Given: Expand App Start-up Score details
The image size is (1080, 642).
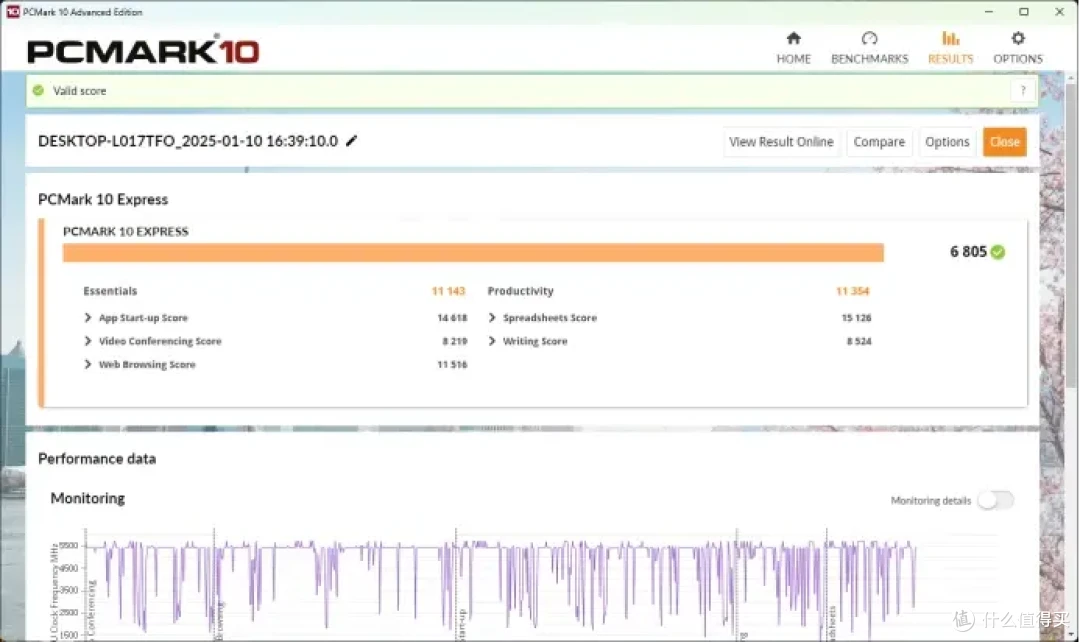Looking at the screenshot, I should (87, 318).
